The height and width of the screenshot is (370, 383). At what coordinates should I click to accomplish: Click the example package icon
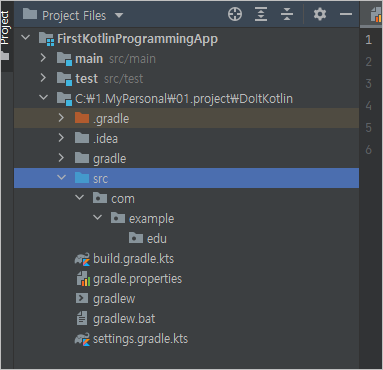pyautogui.click(x=118, y=218)
